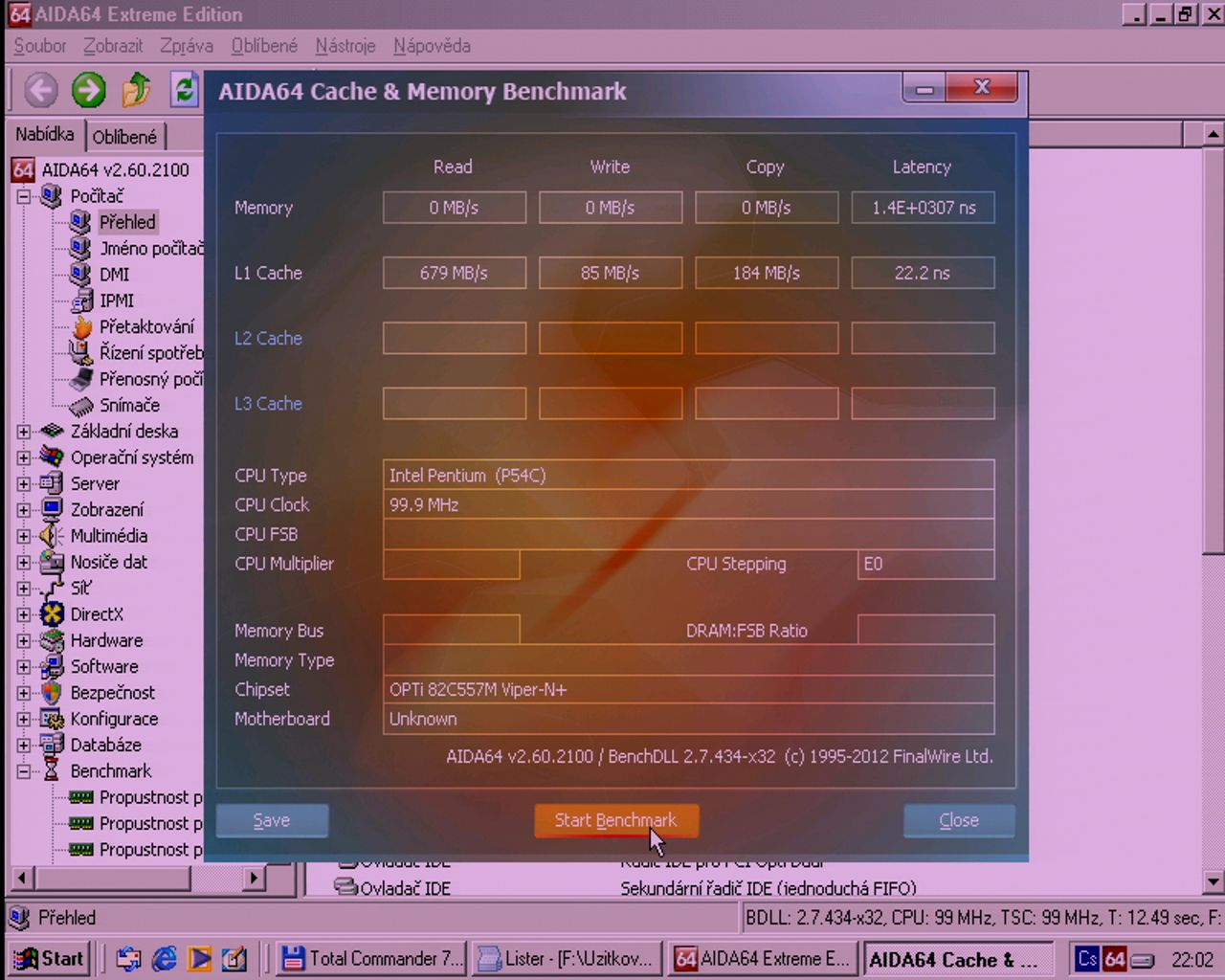Expand the Zobrazení tree node
1225x980 pixels.
click(24, 510)
